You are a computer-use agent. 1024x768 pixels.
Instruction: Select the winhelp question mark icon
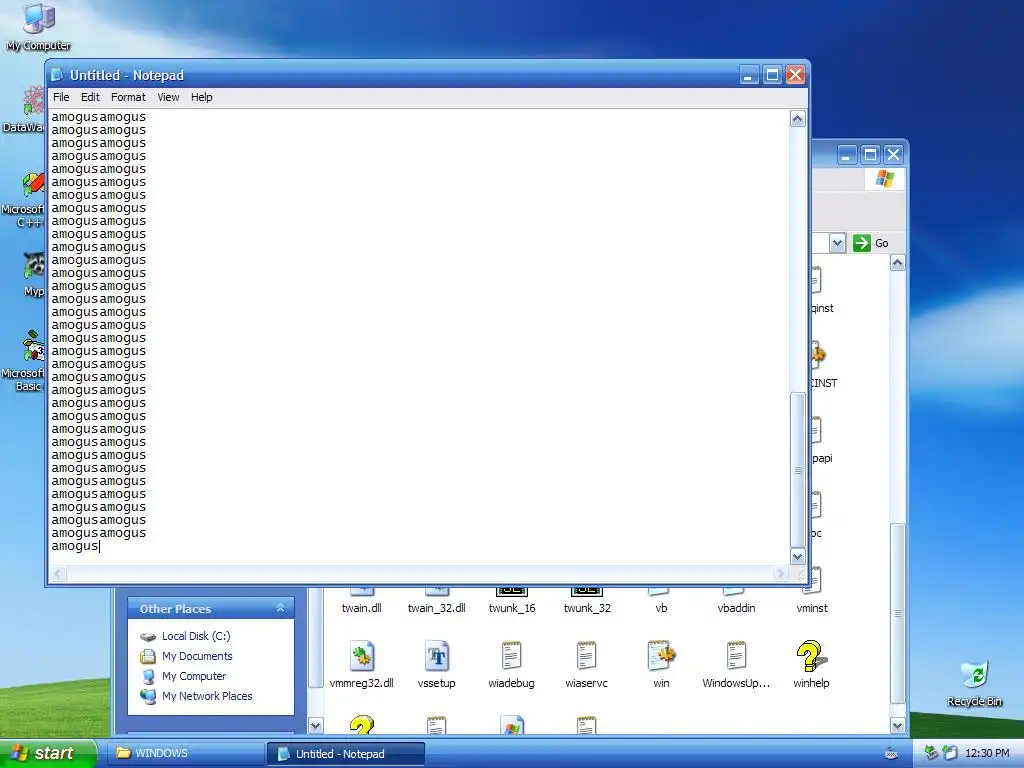coord(810,656)
